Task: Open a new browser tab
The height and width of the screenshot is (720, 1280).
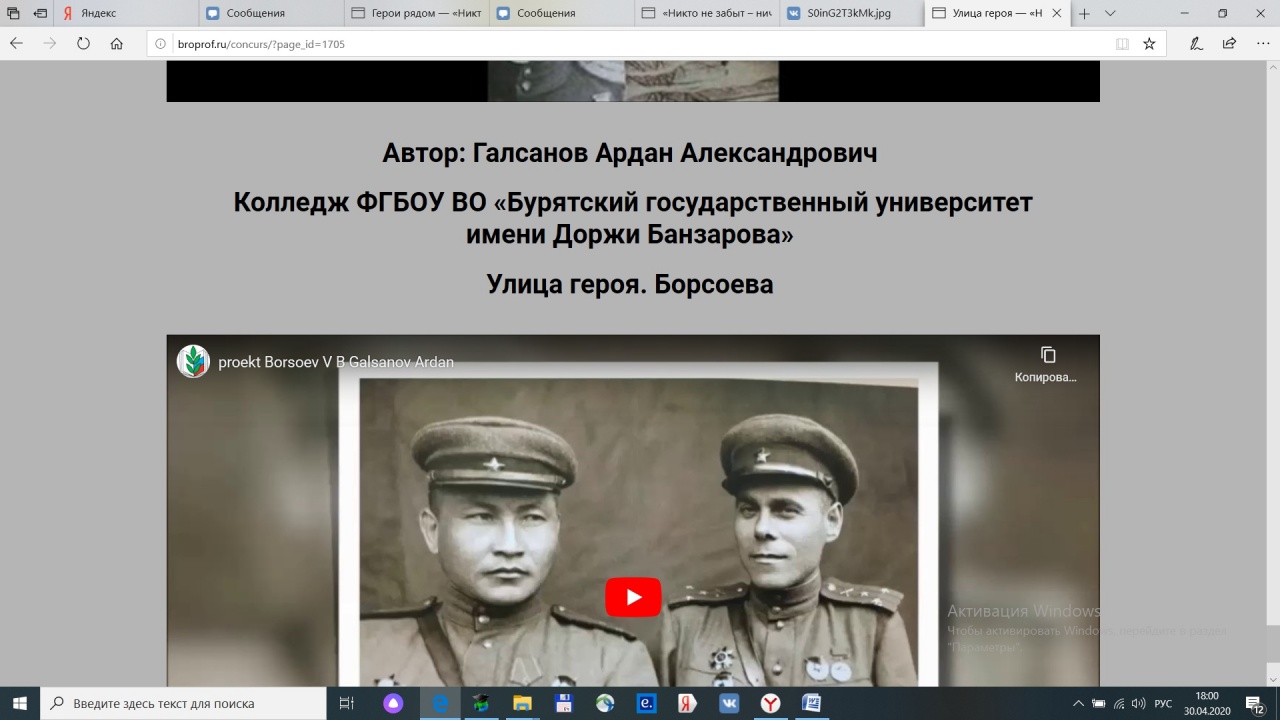Action: (x=1084, y=14)
